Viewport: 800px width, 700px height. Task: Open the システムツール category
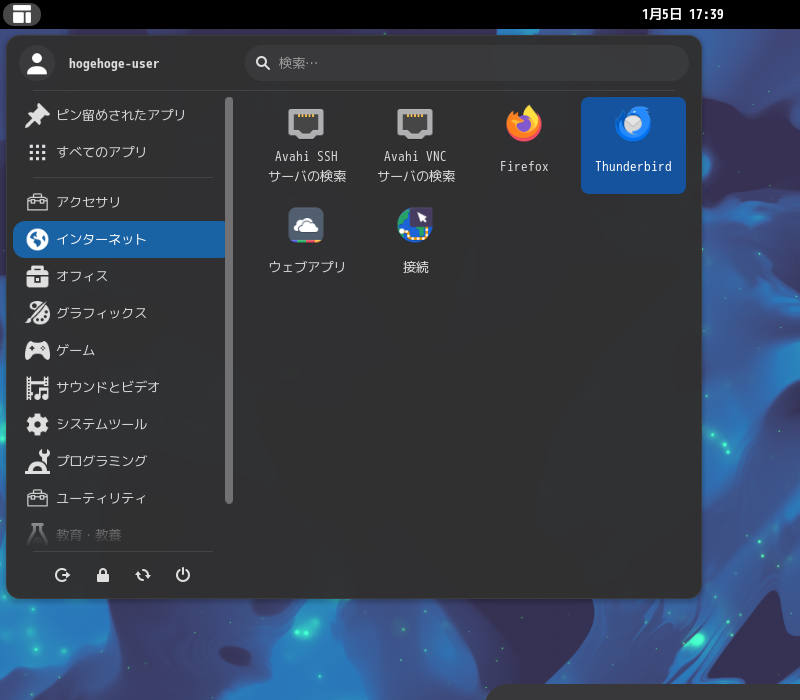click(119, 424)
